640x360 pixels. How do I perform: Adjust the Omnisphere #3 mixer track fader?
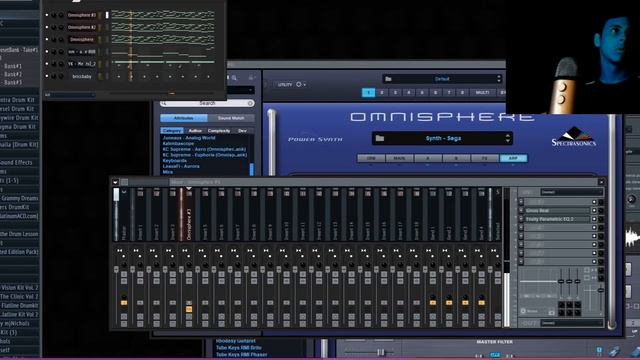tap(181, 269)
